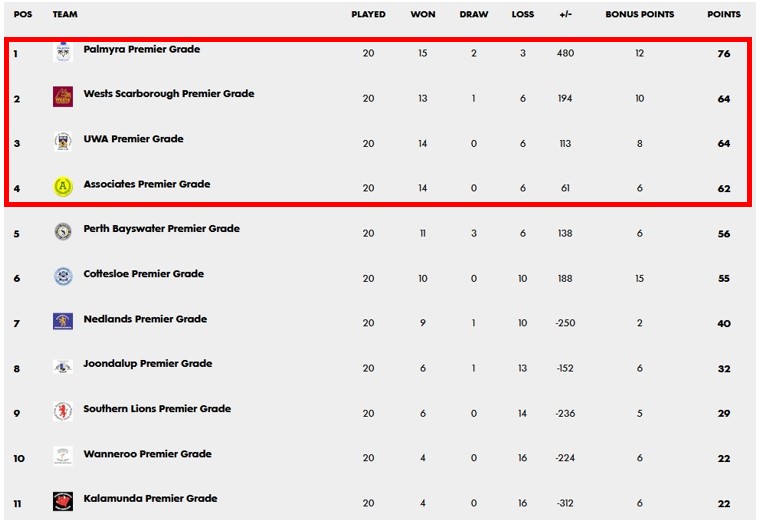Open Palmyra Premier Grade team link

(x=142, y=49)
